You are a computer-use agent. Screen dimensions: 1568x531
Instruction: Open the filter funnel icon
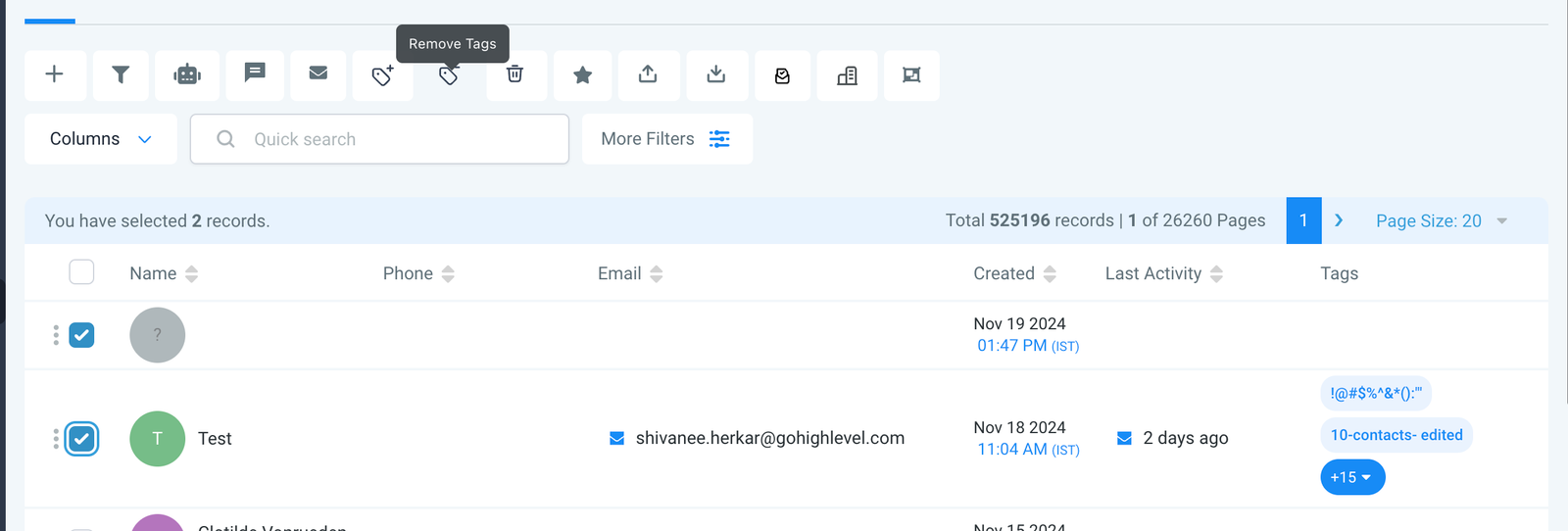coord(121,74)
